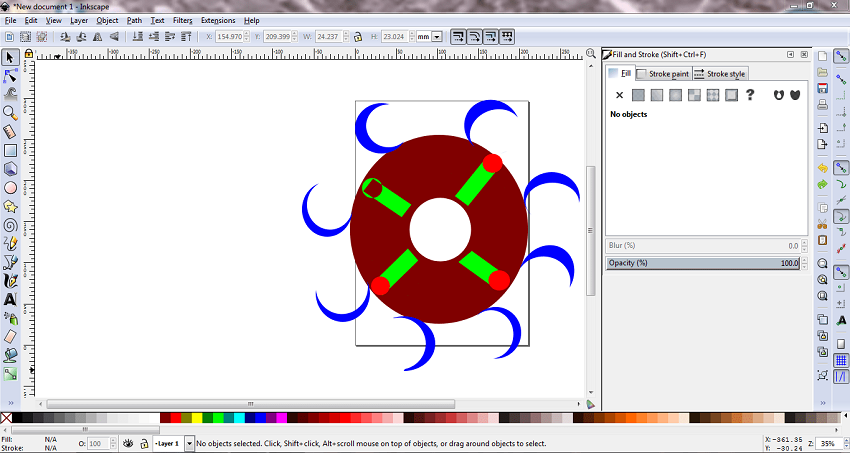The image size is (850, 453).
Task: Click the Blur value stepper
Action: (x=804, y=245)
